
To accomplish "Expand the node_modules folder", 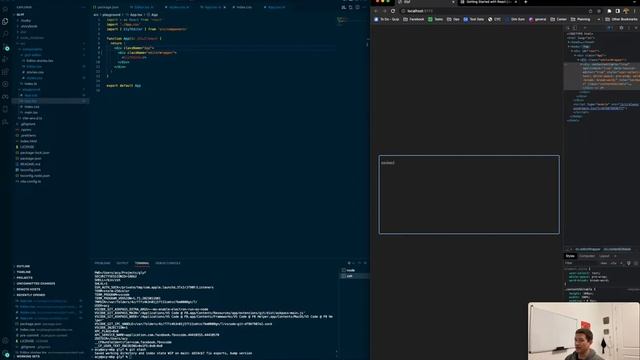I will [32, 38].
